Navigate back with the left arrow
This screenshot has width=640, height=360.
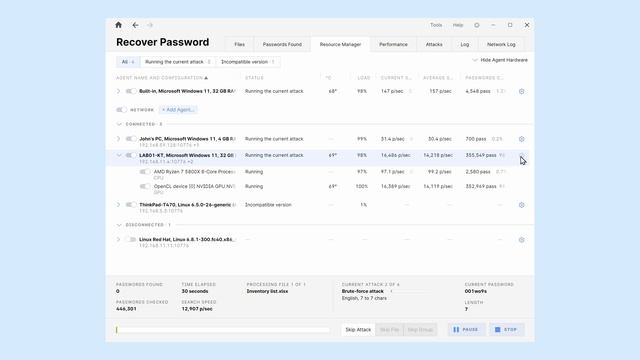(x=135, y=25)
